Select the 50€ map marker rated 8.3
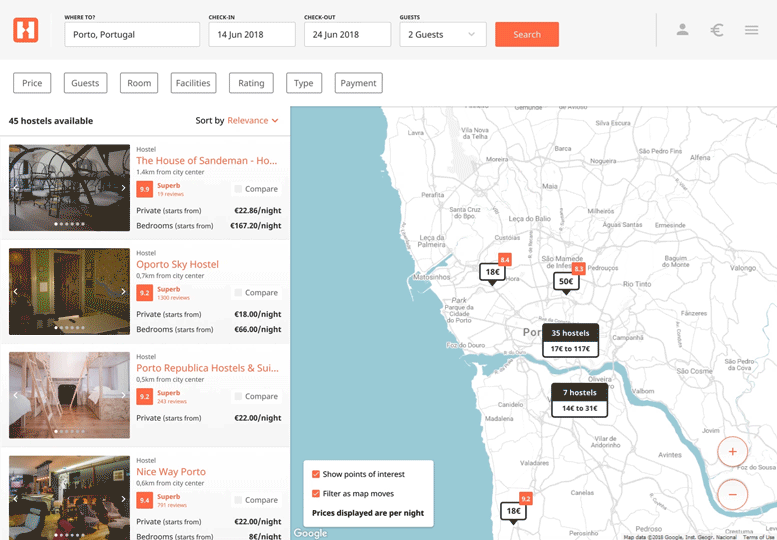 566,281
